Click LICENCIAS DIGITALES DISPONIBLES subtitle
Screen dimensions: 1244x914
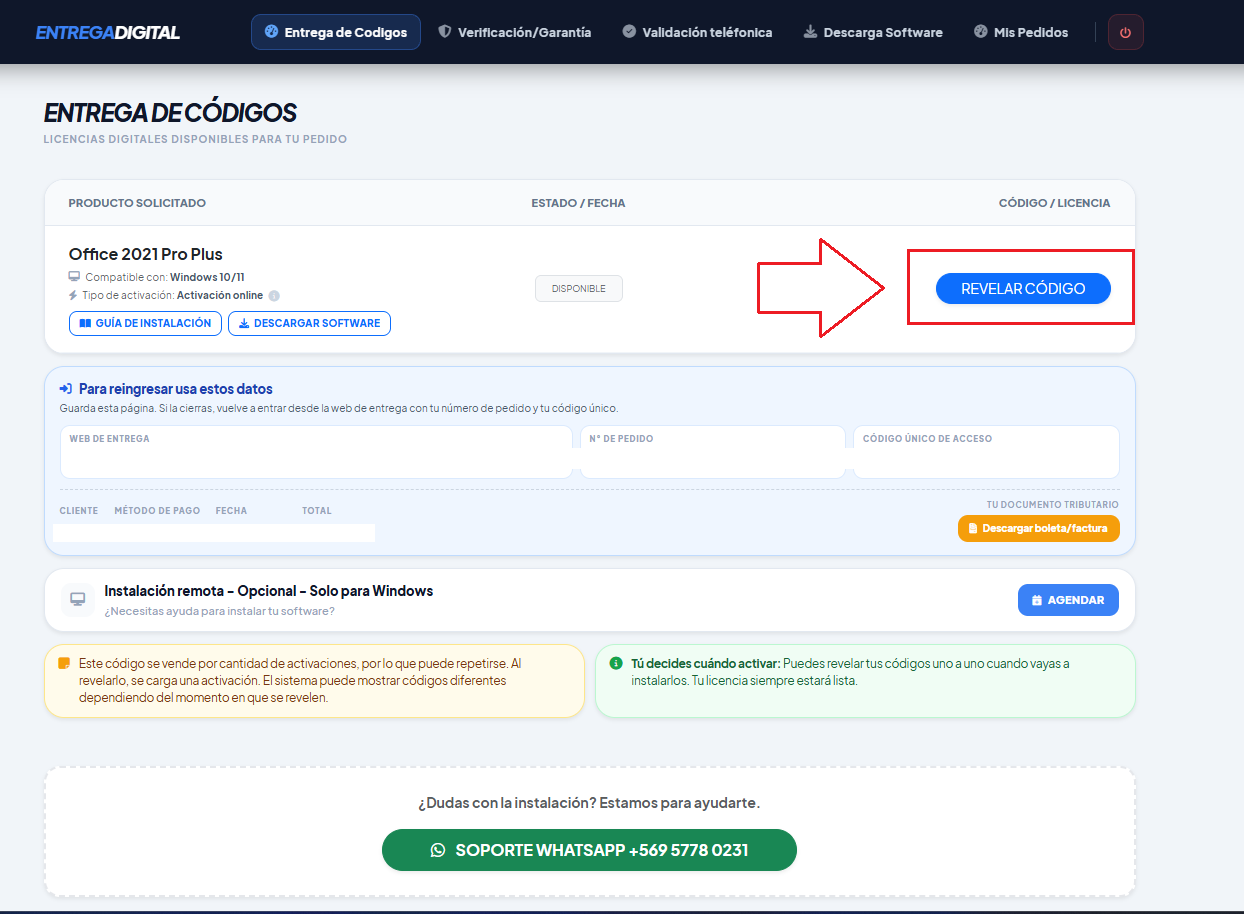pyautogui.click(x=196, y=139)
